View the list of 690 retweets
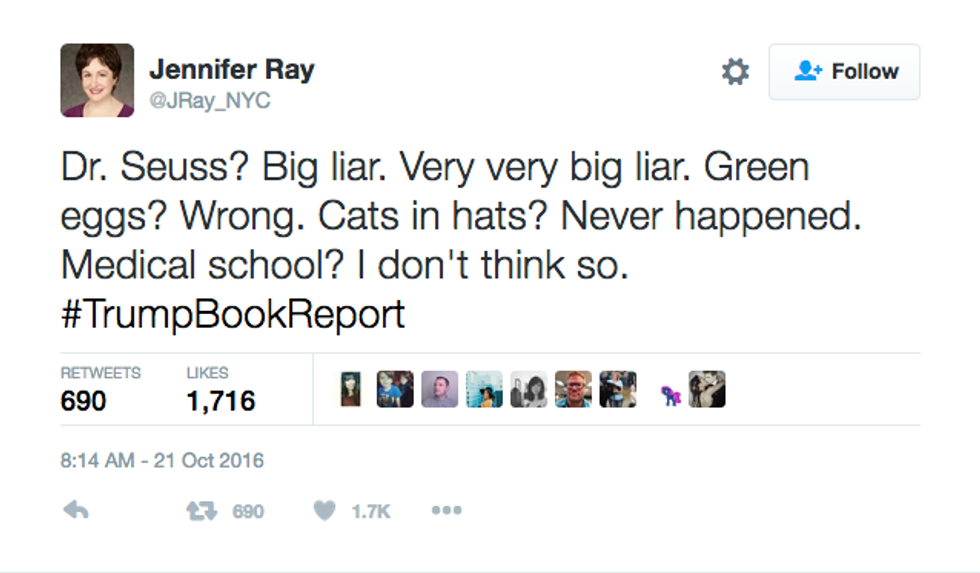The width and height of the screenshot is (980, 573). click(x=101, y=389)
